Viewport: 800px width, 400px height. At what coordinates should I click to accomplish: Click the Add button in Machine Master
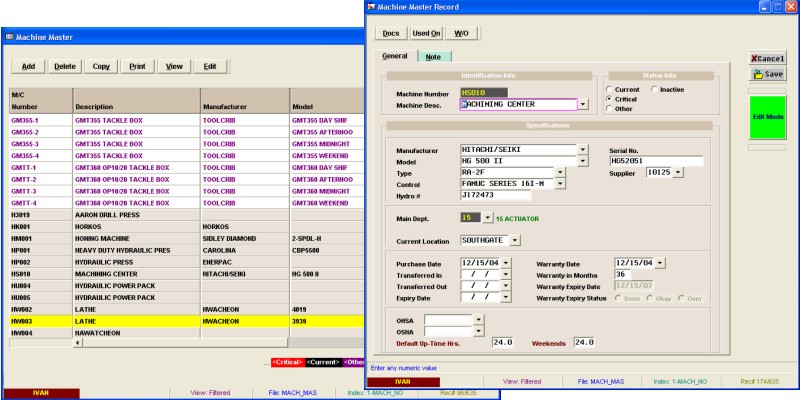(28, 66)
